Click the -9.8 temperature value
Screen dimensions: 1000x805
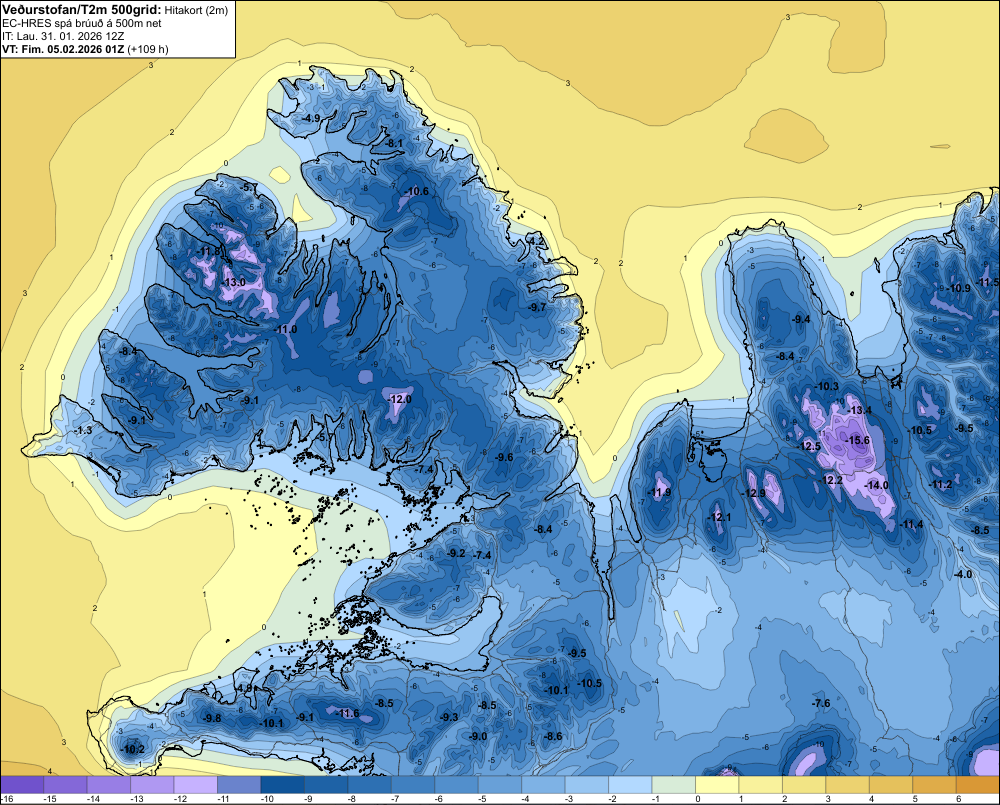click(211, 718)
